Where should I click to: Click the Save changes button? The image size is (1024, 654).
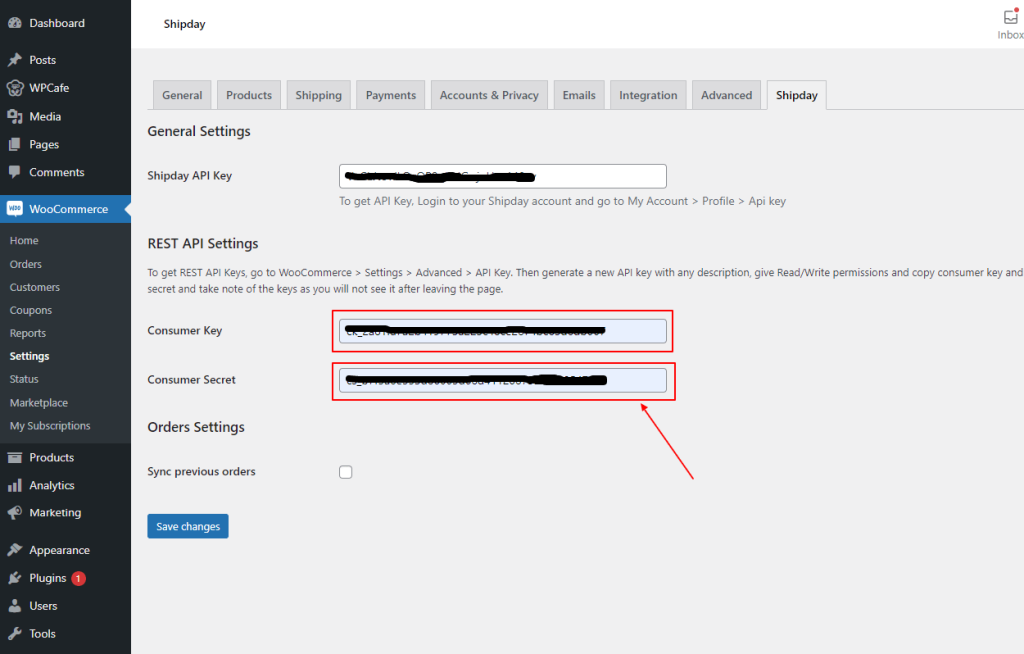pos(188,527)
